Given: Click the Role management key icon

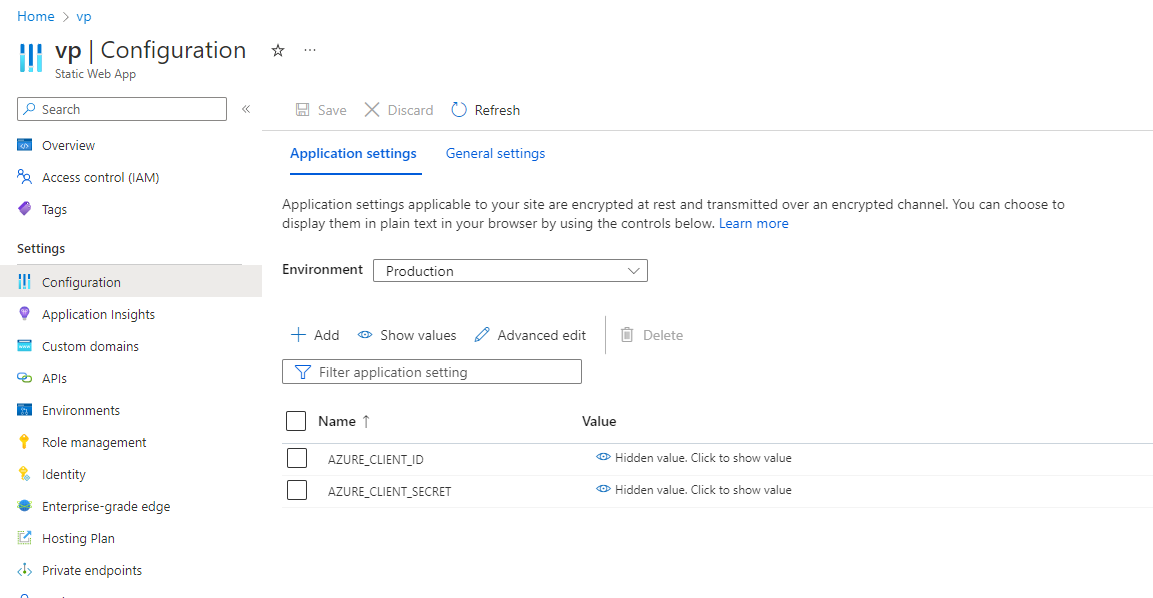Looking at the screenshot, I should click(x=24, y=441).
